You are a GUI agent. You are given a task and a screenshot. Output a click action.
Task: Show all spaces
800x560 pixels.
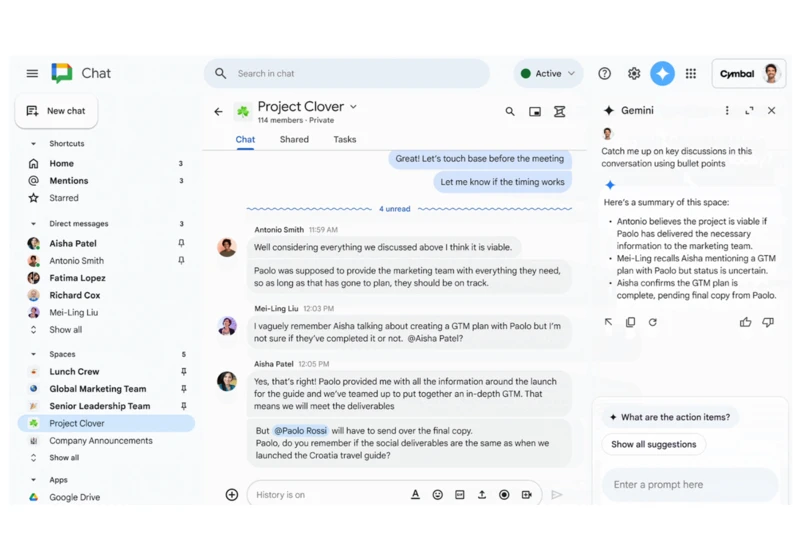point(64,457)
